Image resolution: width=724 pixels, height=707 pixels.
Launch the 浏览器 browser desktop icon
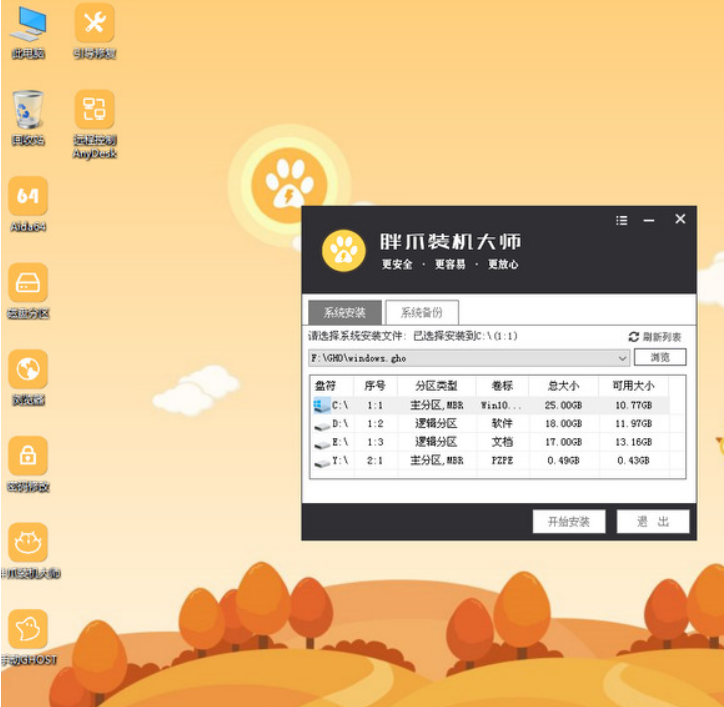coord(28,377)
